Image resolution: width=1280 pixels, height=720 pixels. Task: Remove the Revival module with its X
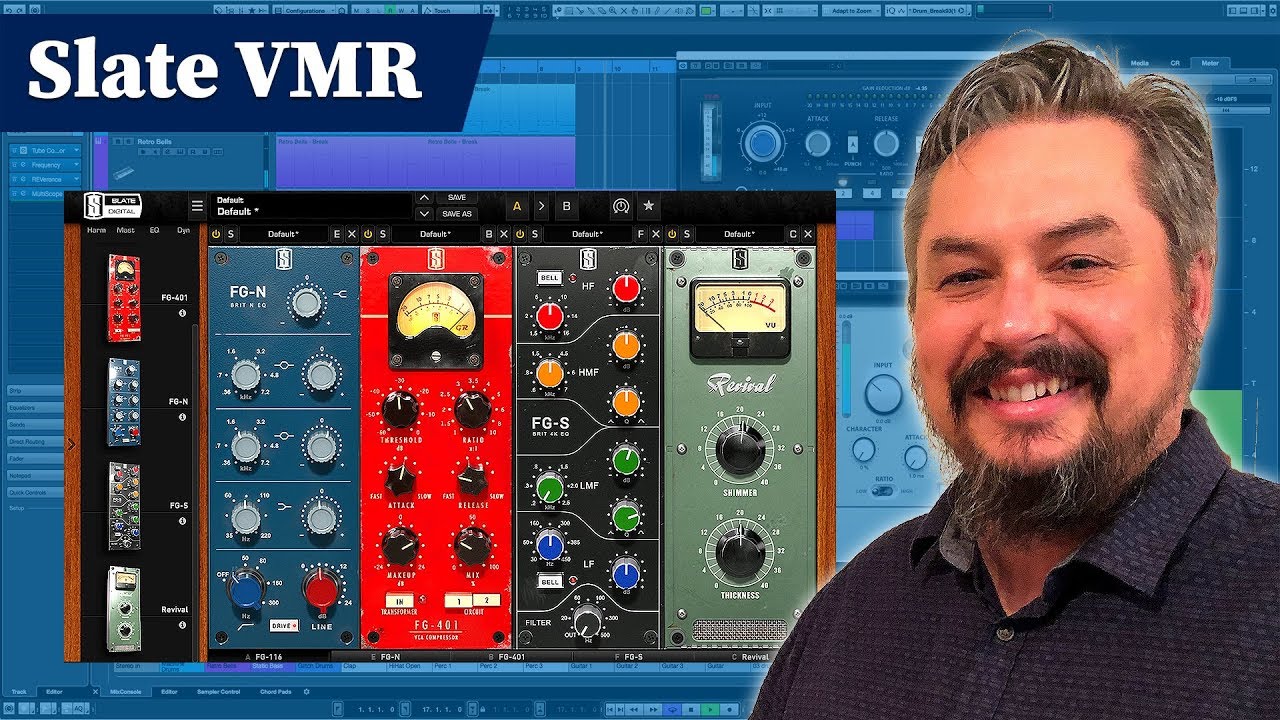pos(808,234)
